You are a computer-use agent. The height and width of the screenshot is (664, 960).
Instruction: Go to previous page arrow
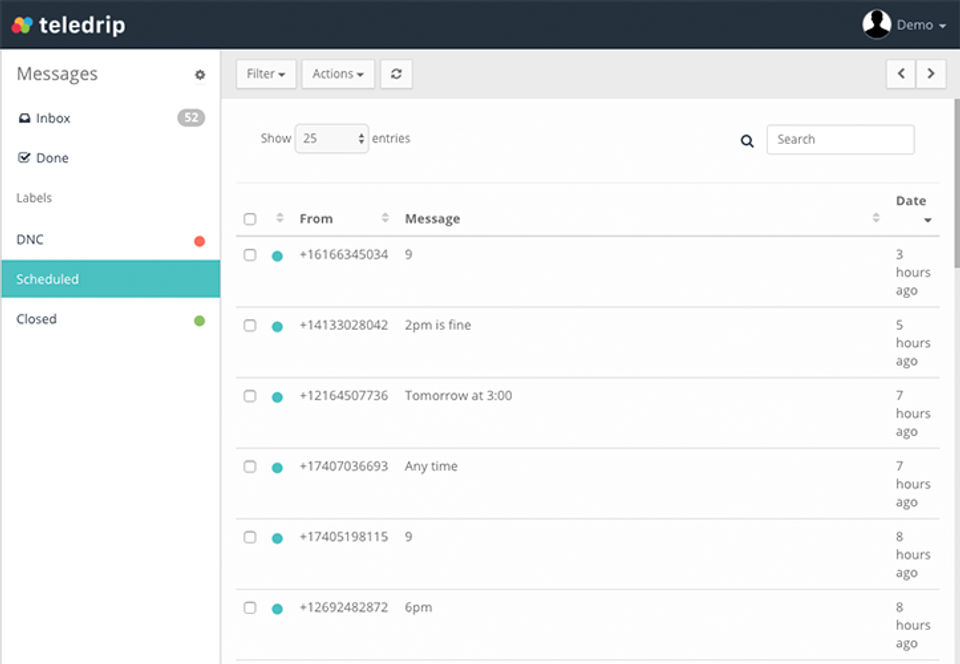(901, 73)
